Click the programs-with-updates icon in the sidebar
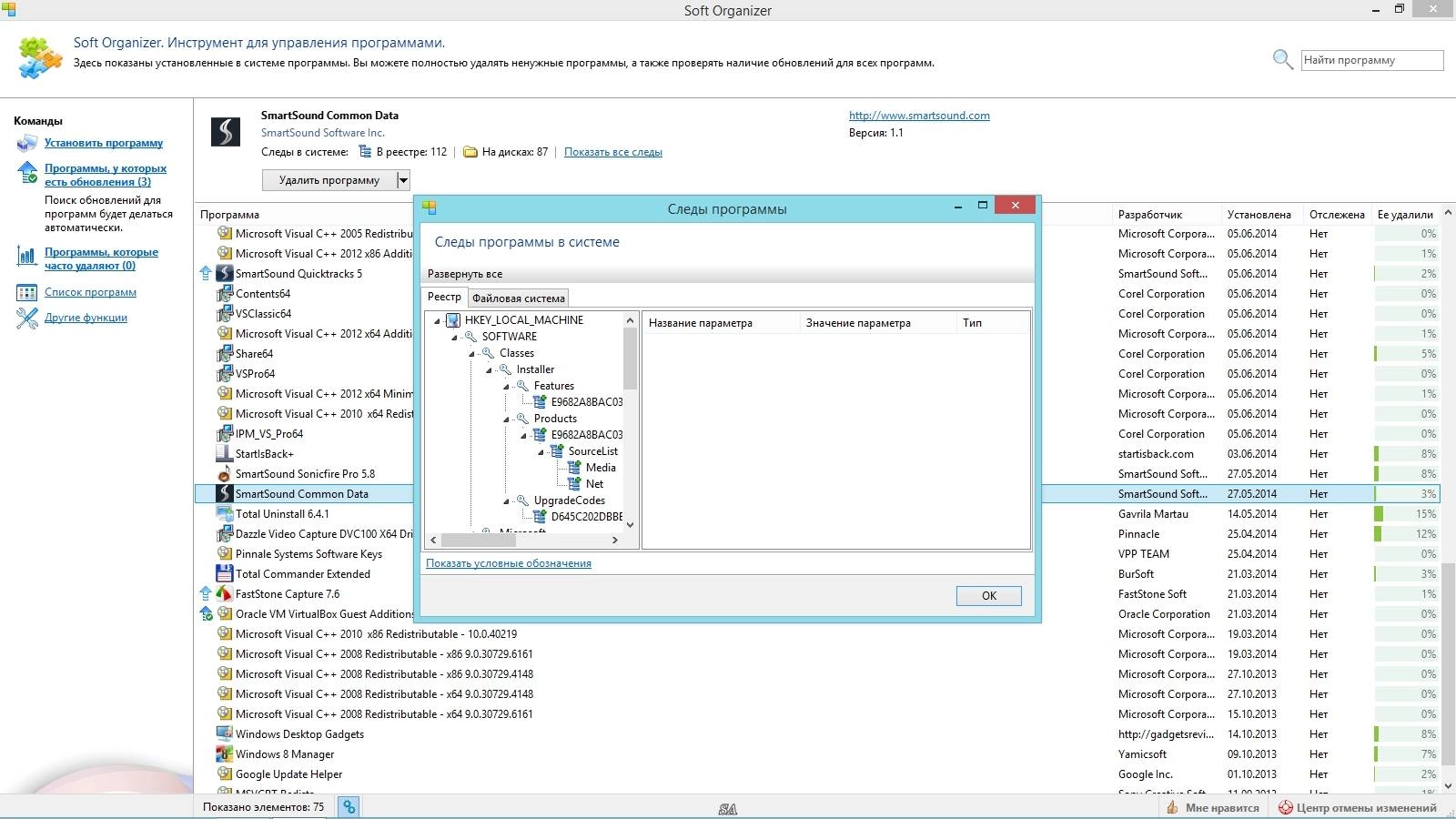 point(27,173)
